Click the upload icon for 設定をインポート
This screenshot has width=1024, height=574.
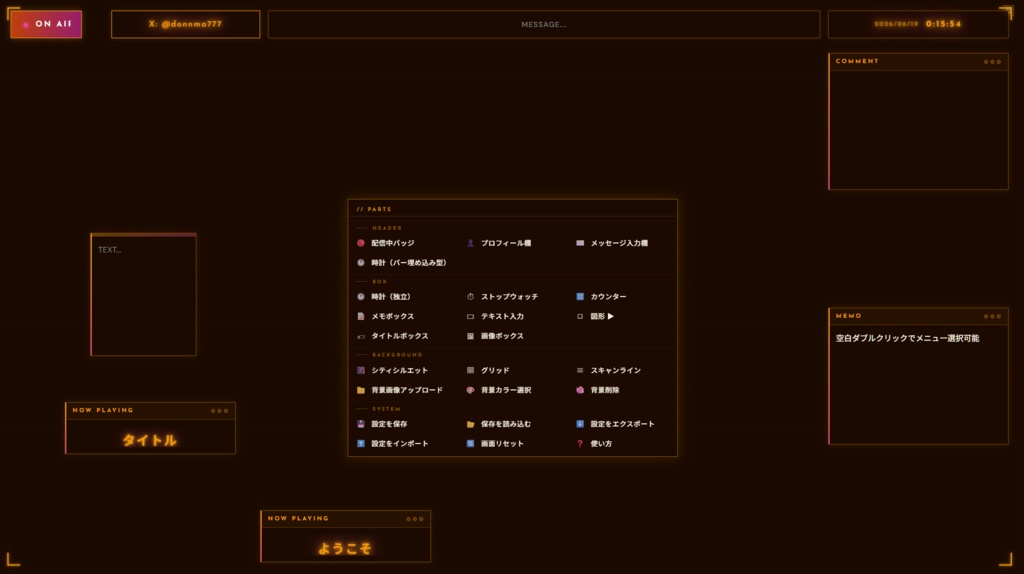tap(360, 443)
